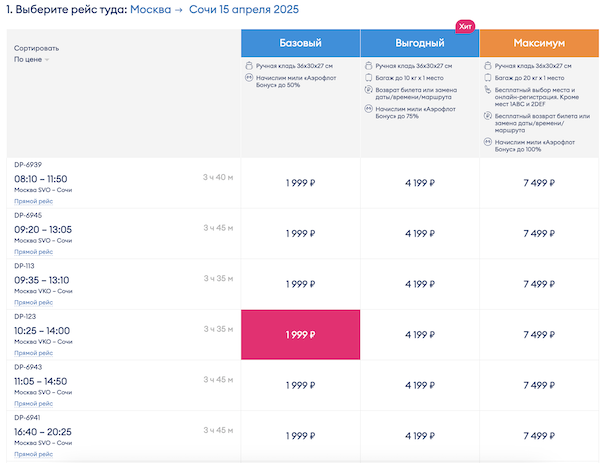Click ticket refund icon in Выгодный column
Viewport: 600px width, 463px height.
tap(367, 89)
